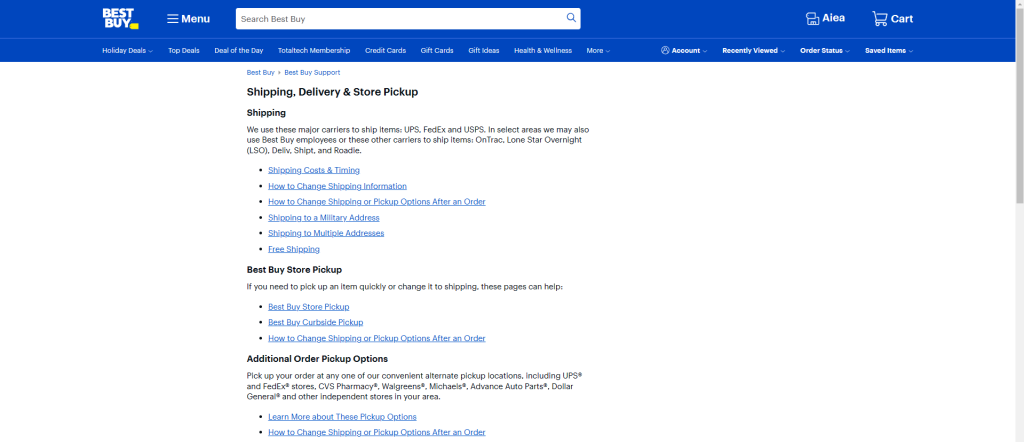Image resolution: width=1024 pixels, height=442 pixels.
Task: Open Gift Ideas
Action: click(483, 50)
